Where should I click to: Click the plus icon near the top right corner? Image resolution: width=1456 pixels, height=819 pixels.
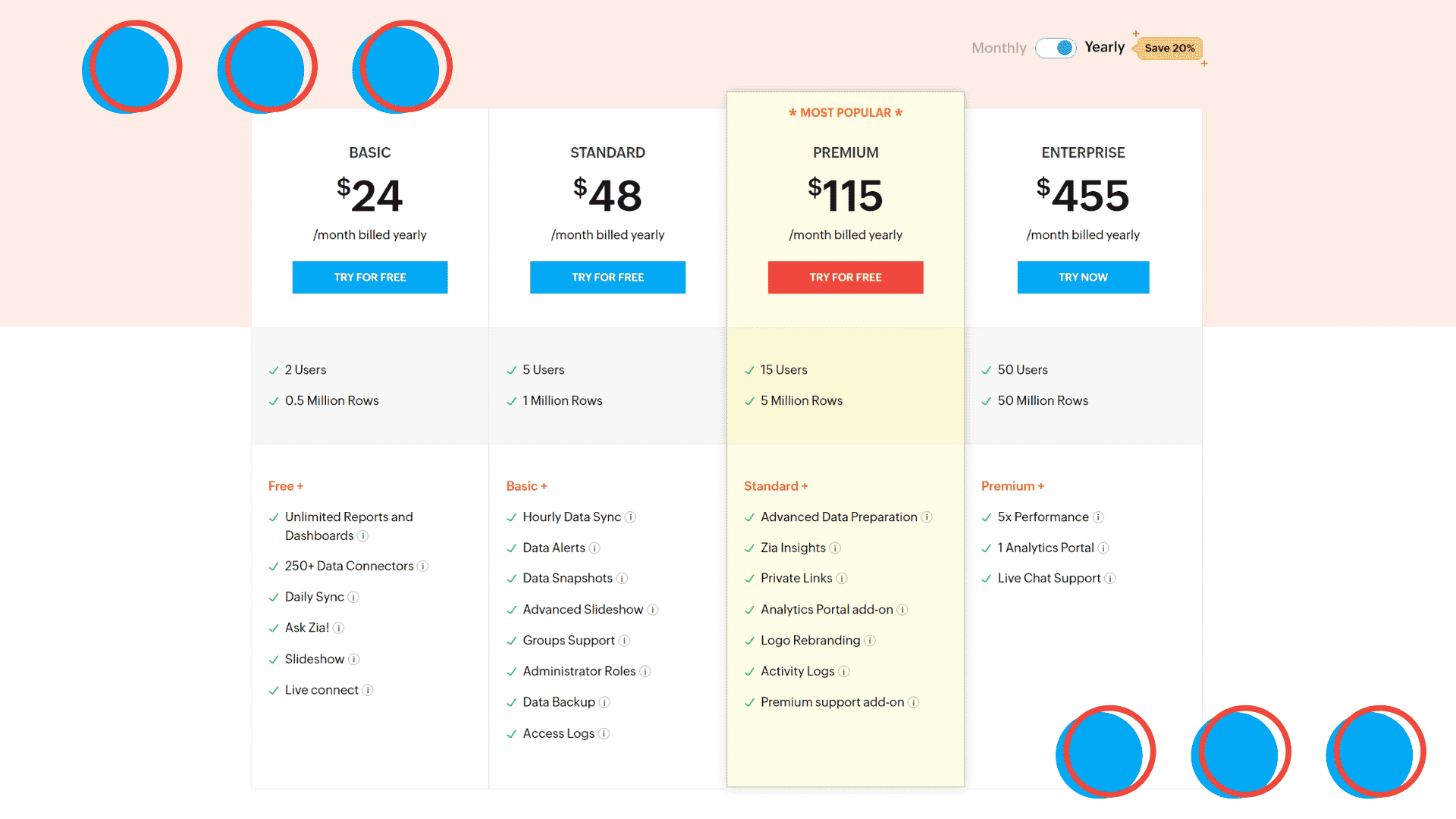(1137, 33)
